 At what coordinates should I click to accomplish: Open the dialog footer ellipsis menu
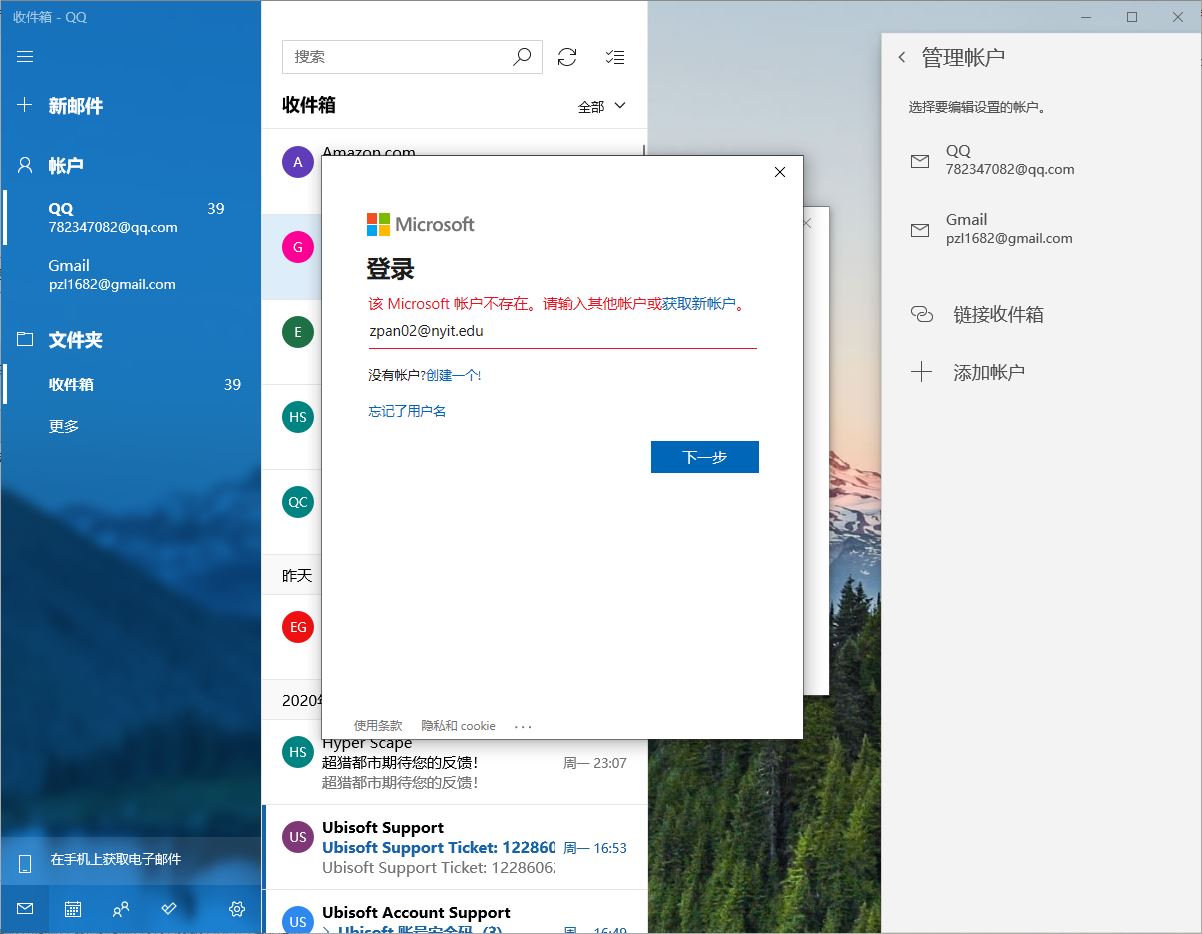(523, 727)
